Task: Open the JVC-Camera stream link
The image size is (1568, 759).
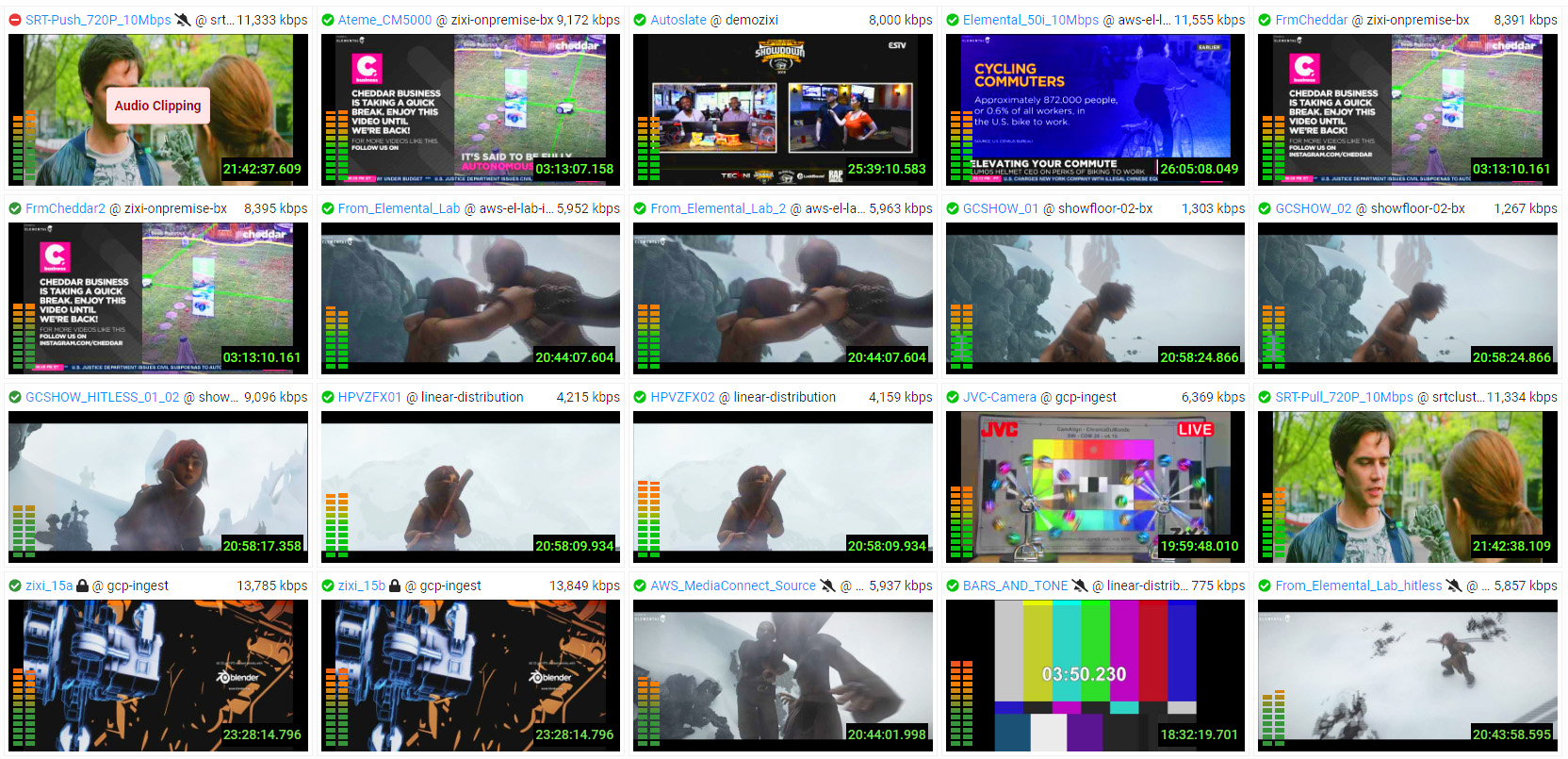Action: tap(1000, 397)
